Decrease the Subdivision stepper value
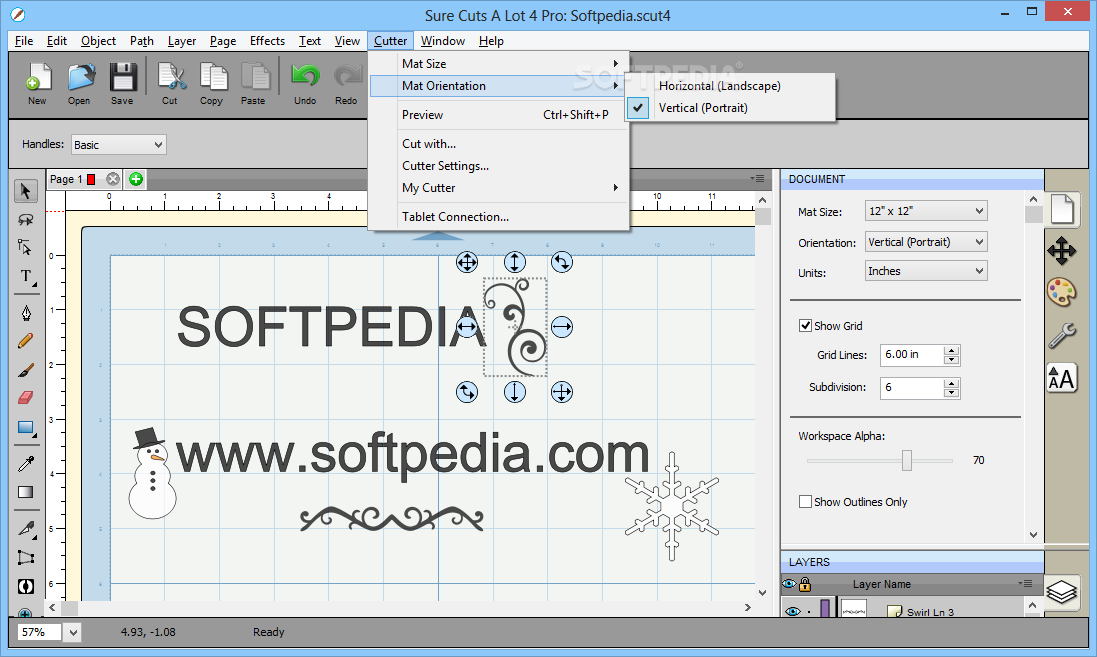The width and height of the screenshot is (1097, 657). point(951,393)
